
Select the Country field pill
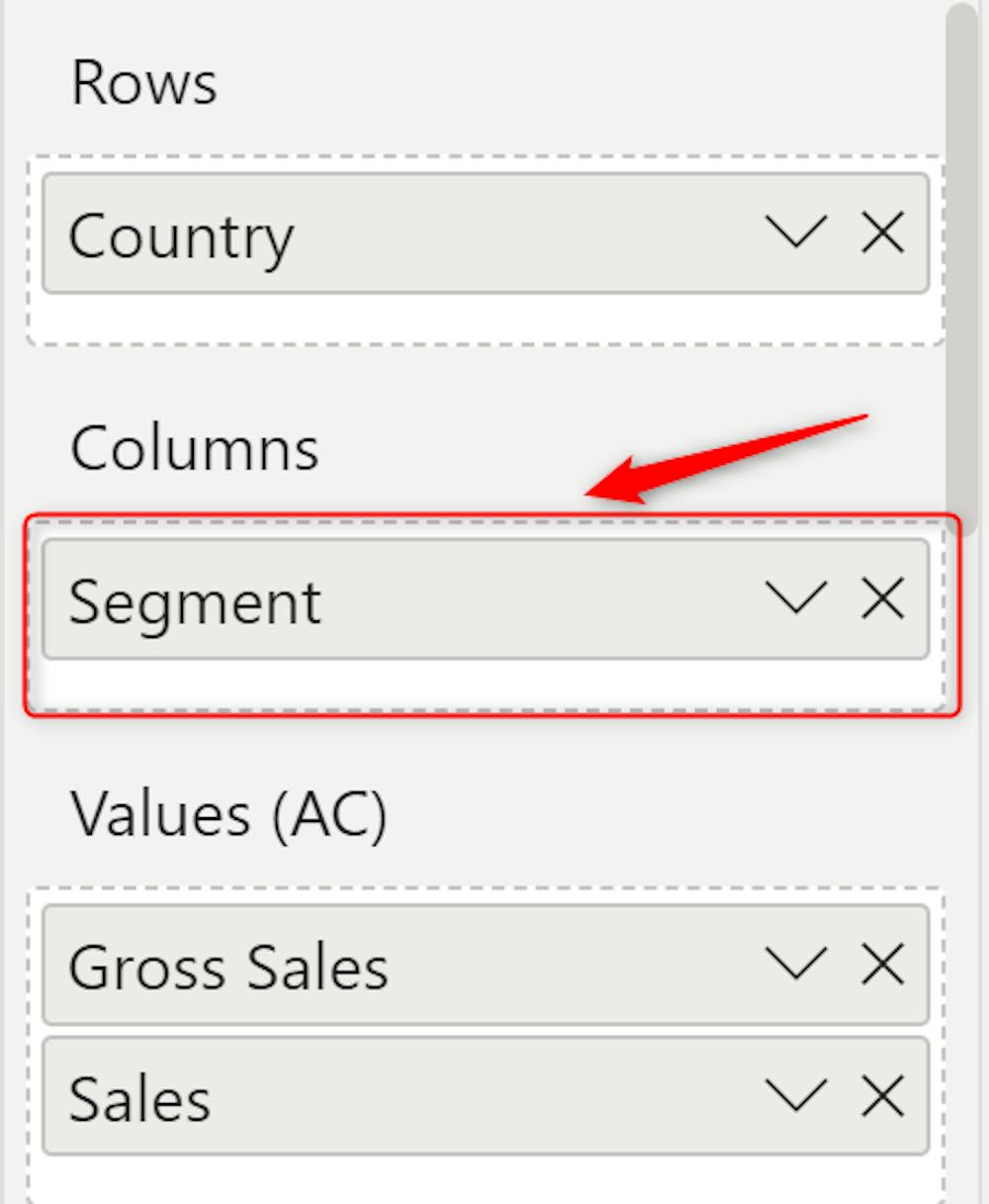click(396, 234)
